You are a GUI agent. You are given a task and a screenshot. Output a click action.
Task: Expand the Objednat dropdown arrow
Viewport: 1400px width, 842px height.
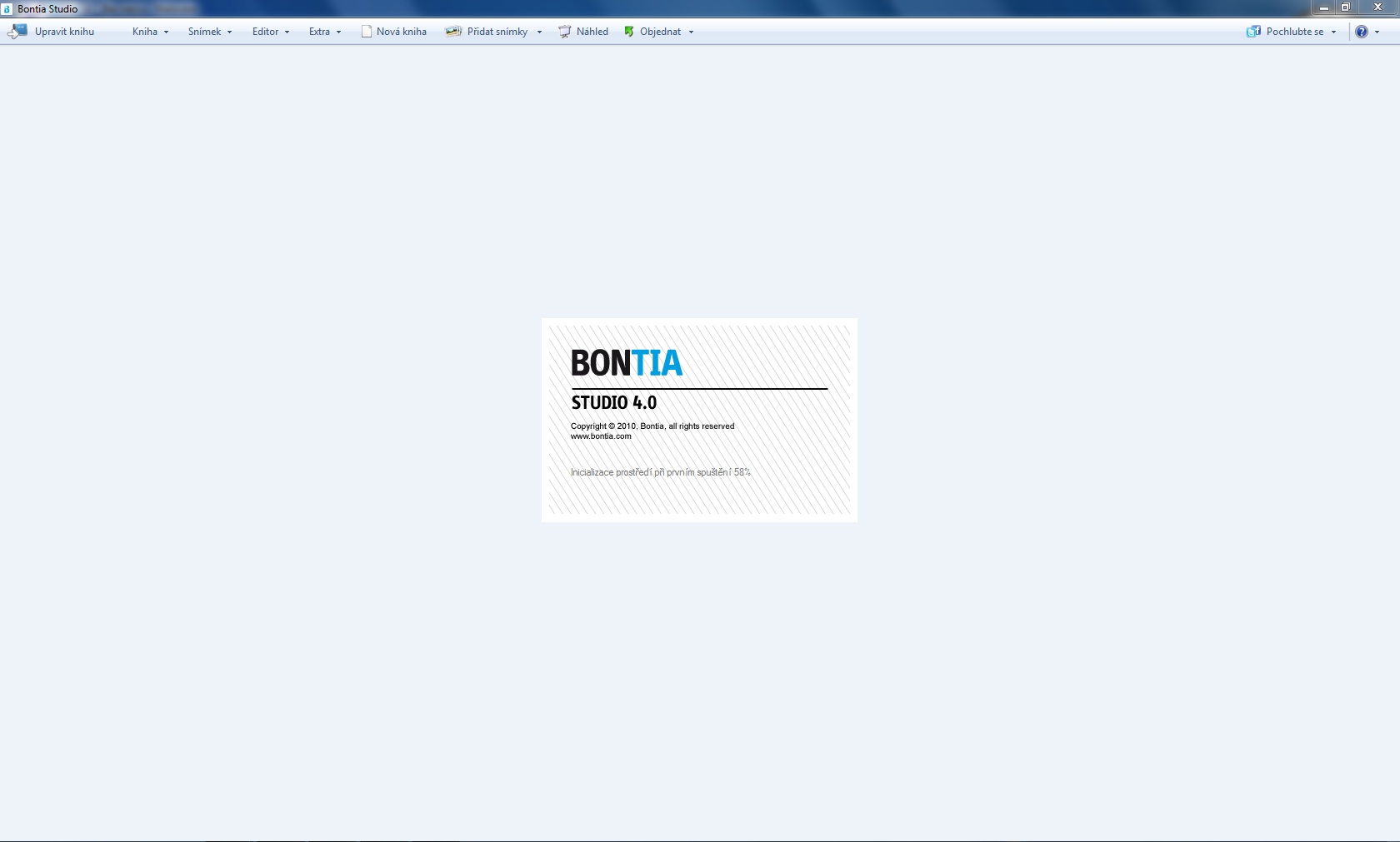tap(692, 32)
